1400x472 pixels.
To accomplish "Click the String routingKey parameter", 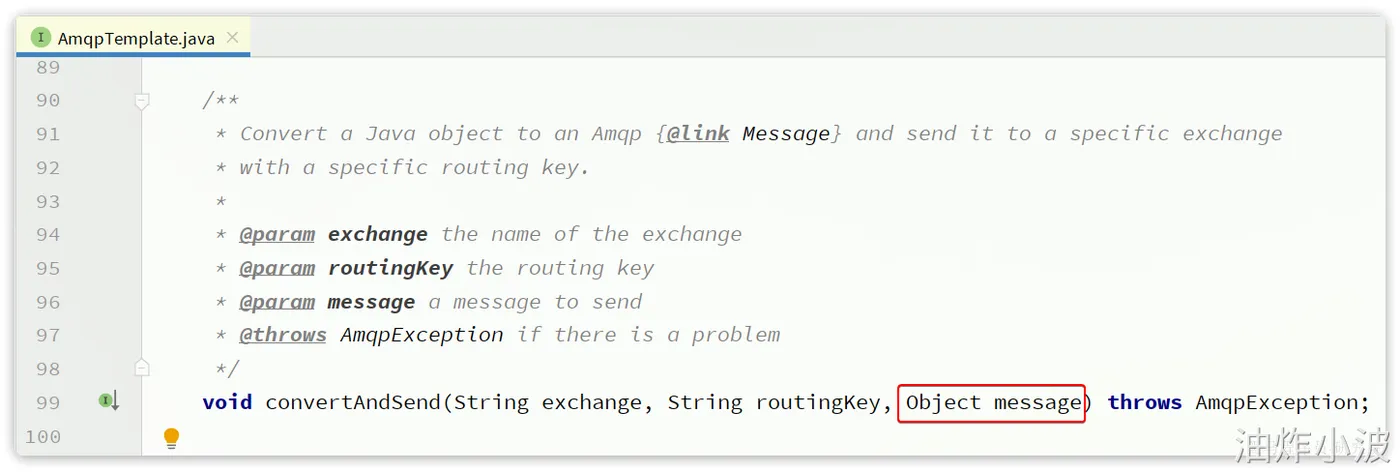I will 773,402.
